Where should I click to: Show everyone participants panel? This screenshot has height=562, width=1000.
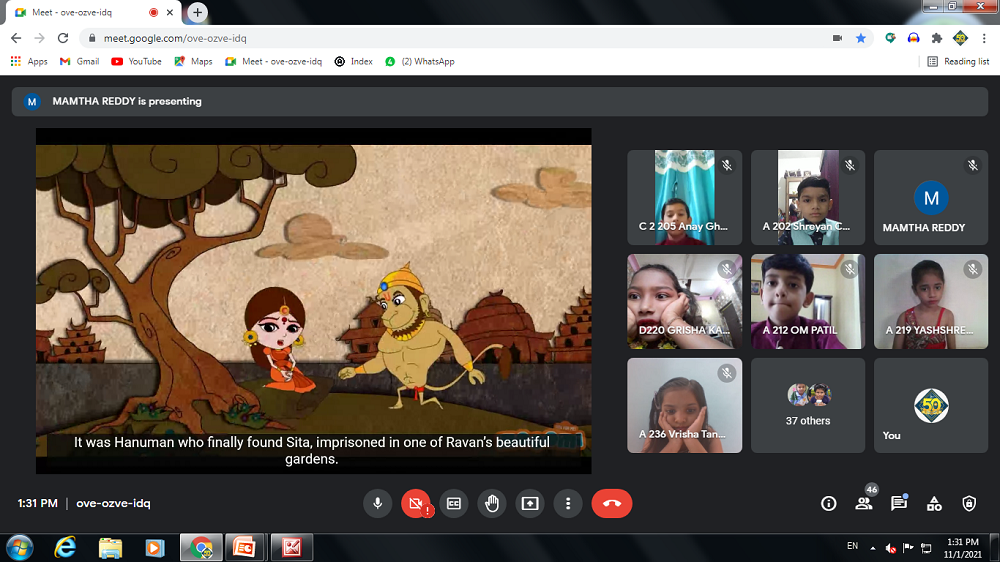pyautogui.click(x=863, y=504)
